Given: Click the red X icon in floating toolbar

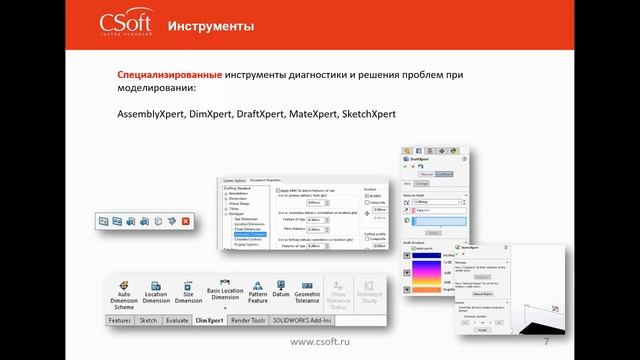Looking at the screenshot, I should (x=186, y=221).
